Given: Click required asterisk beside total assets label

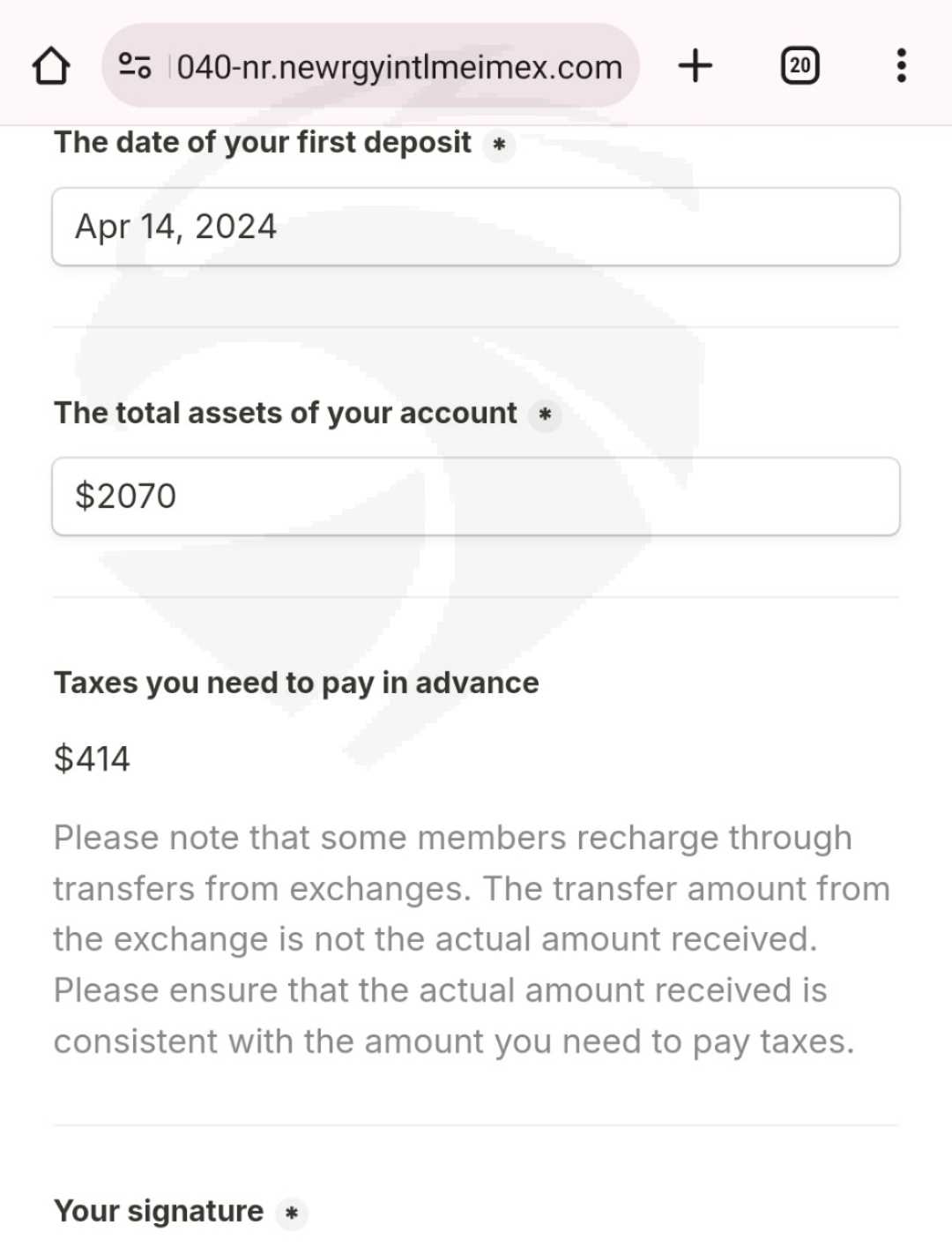Looking at the screenshot, I should (x=545, y=414).
